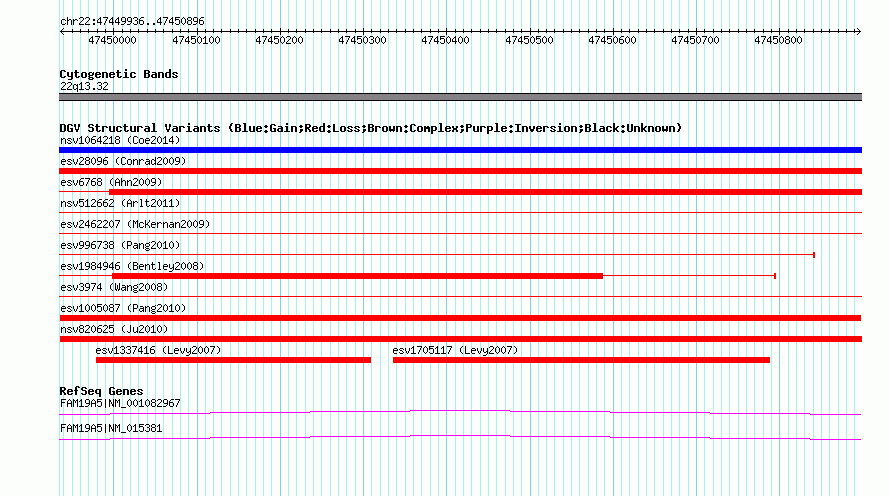This screenshot has height=496, width=890.
Task: Click the 47450300 ruler position label
Action: click(x=362, y=40)
